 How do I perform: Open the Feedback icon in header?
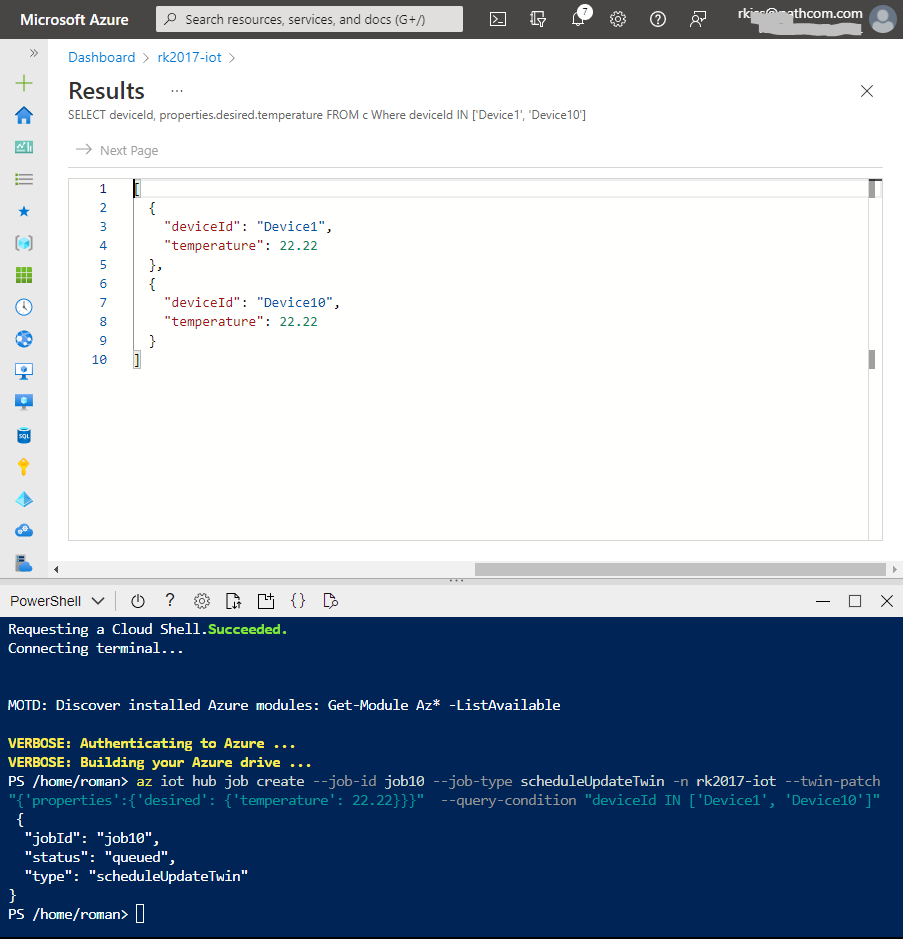click(698, 19)
